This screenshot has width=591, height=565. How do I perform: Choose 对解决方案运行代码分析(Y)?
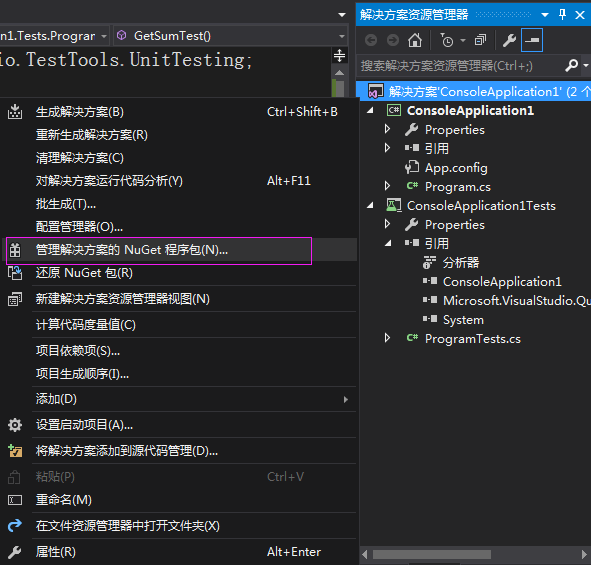(109, 181)
